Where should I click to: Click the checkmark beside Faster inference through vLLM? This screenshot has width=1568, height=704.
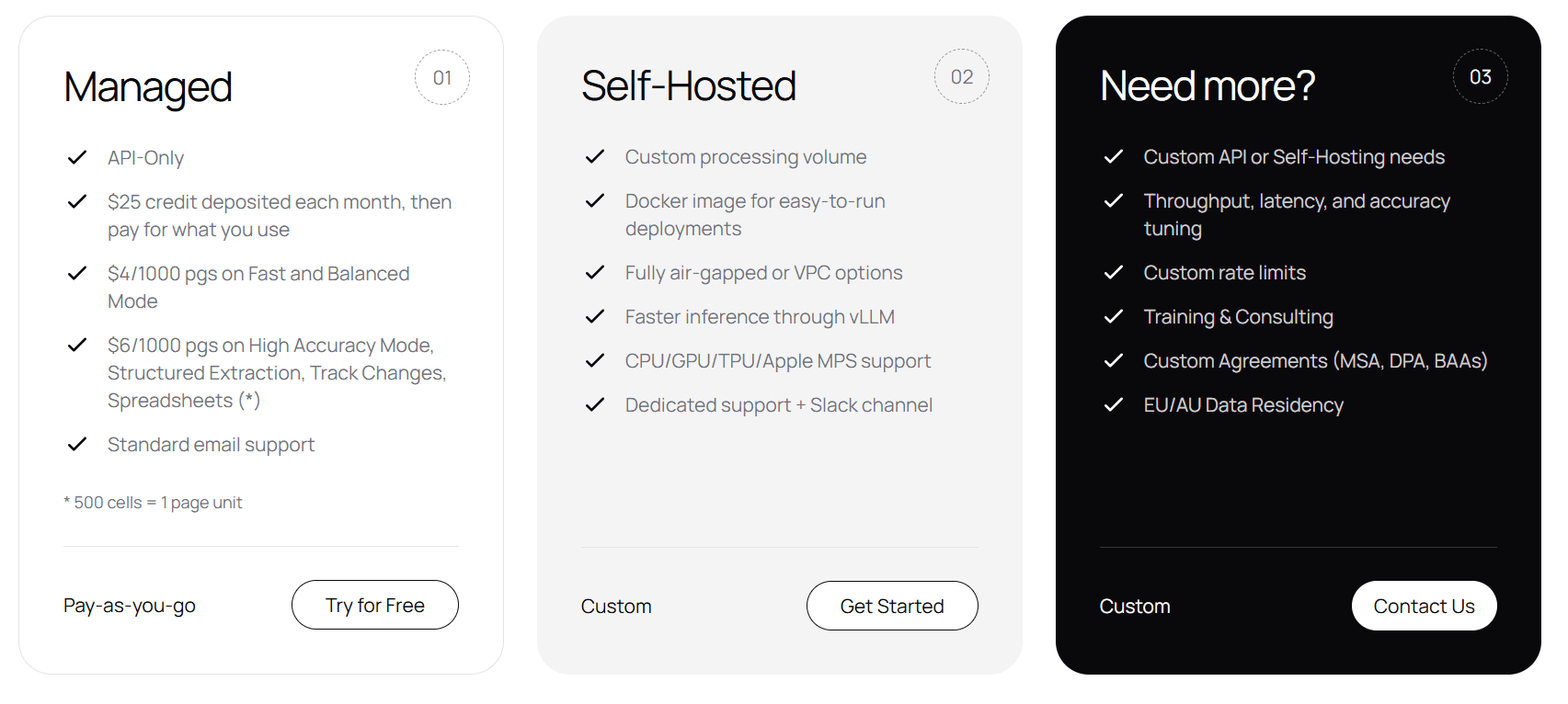click(595, 316)
